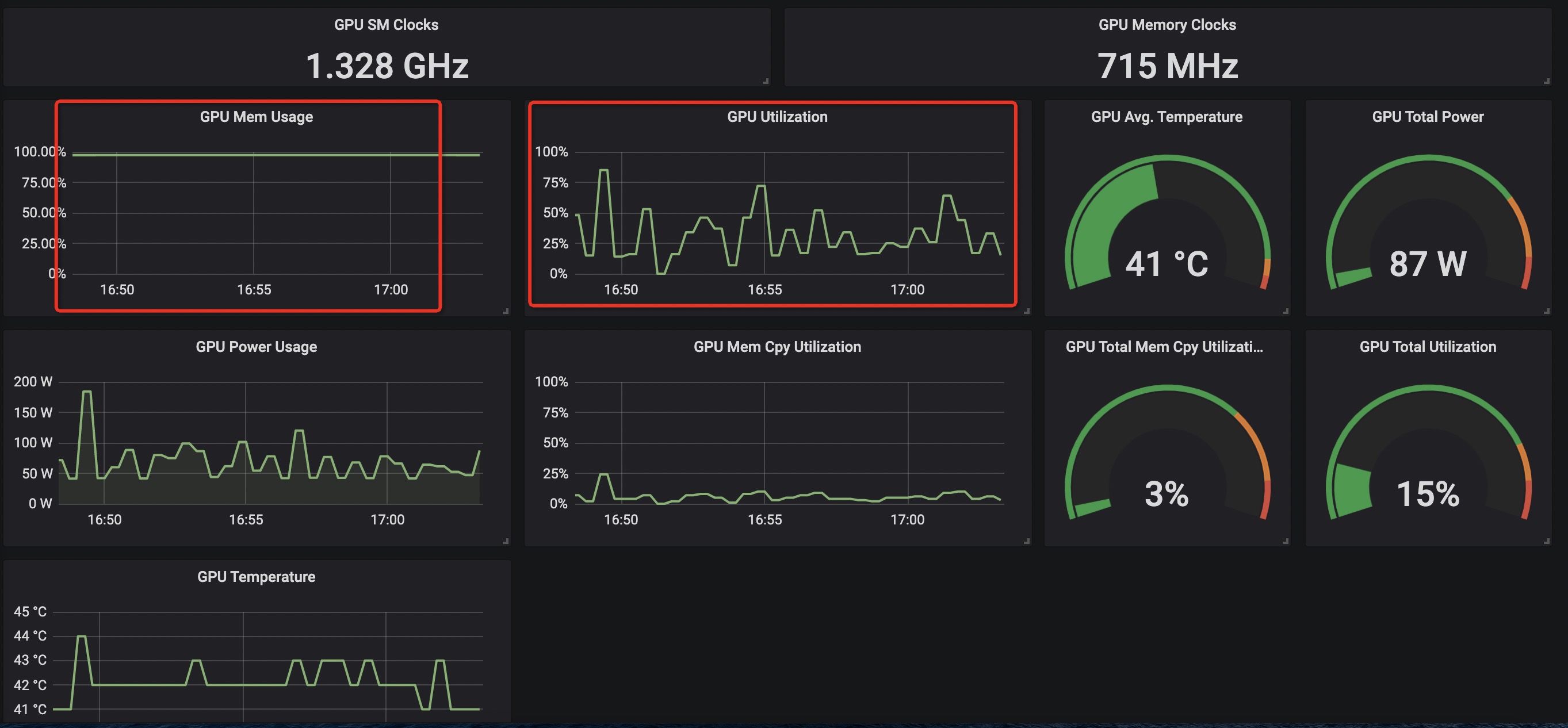This screenshot has width=1568, height=728.
Task: Open the GPU SM Clocks panel title menu
Action: [x=386, y=25]
